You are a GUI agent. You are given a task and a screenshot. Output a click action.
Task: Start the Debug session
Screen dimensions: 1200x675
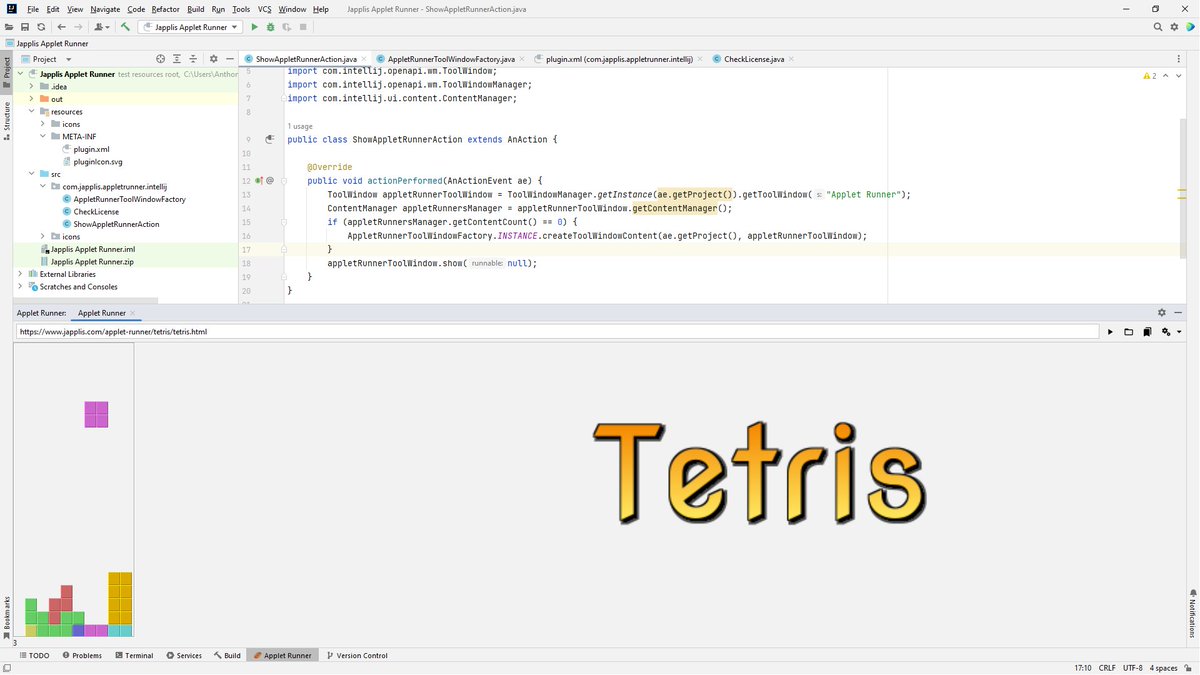268,27
